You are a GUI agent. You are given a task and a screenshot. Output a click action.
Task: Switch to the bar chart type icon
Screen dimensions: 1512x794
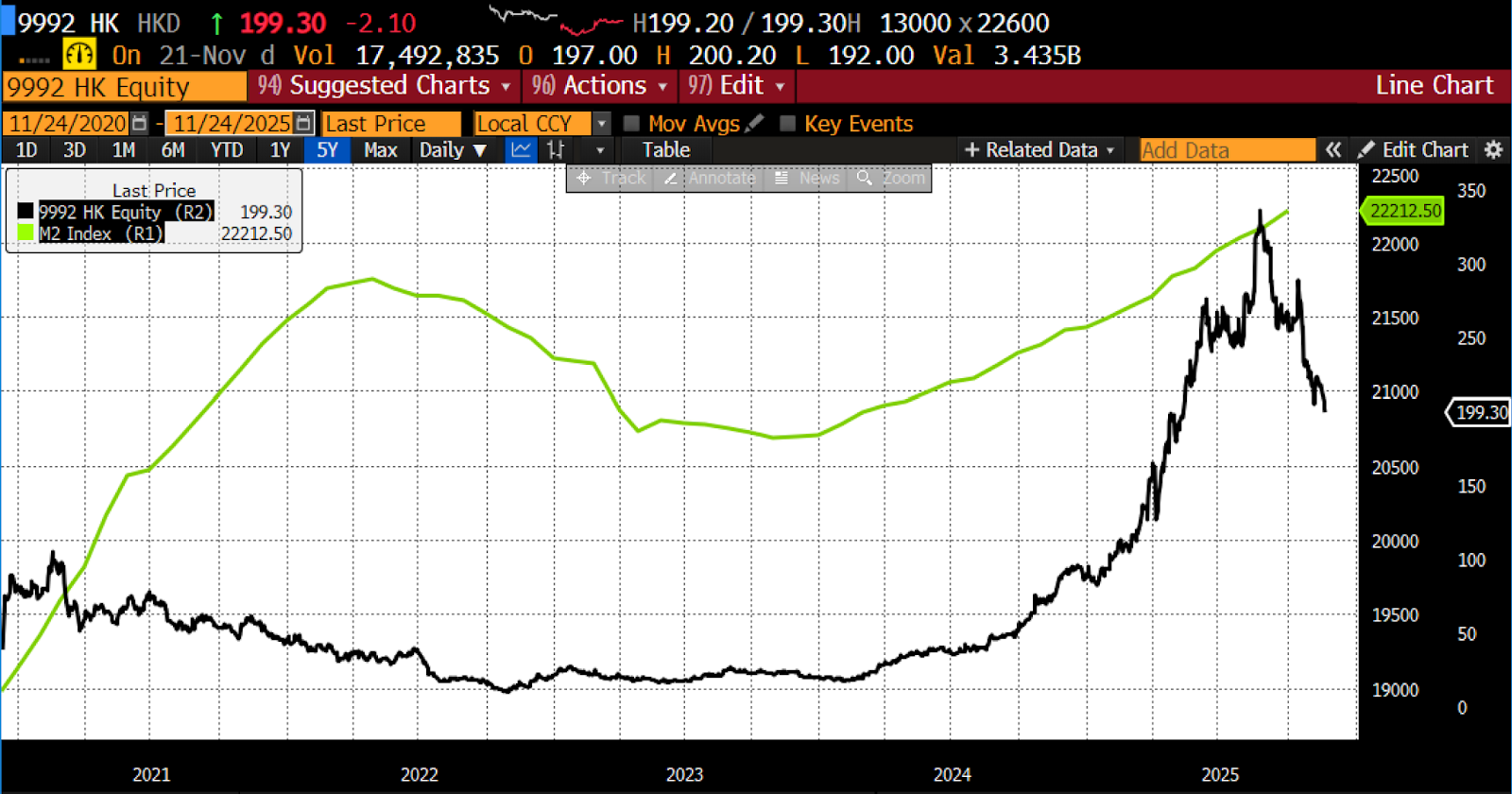(x=556, y=150)
